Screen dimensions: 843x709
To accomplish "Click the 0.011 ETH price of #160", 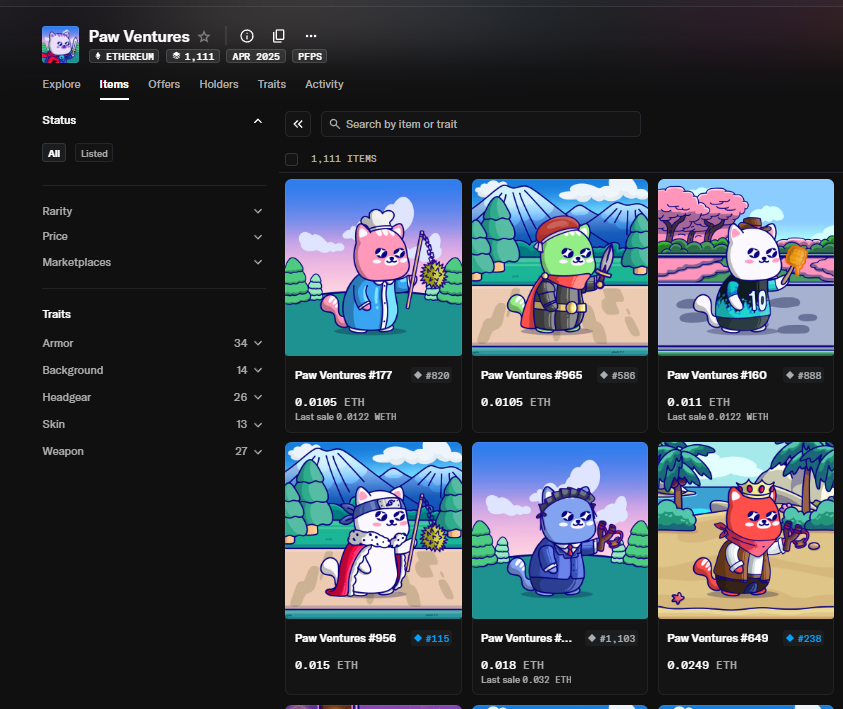I will (698, 402).
